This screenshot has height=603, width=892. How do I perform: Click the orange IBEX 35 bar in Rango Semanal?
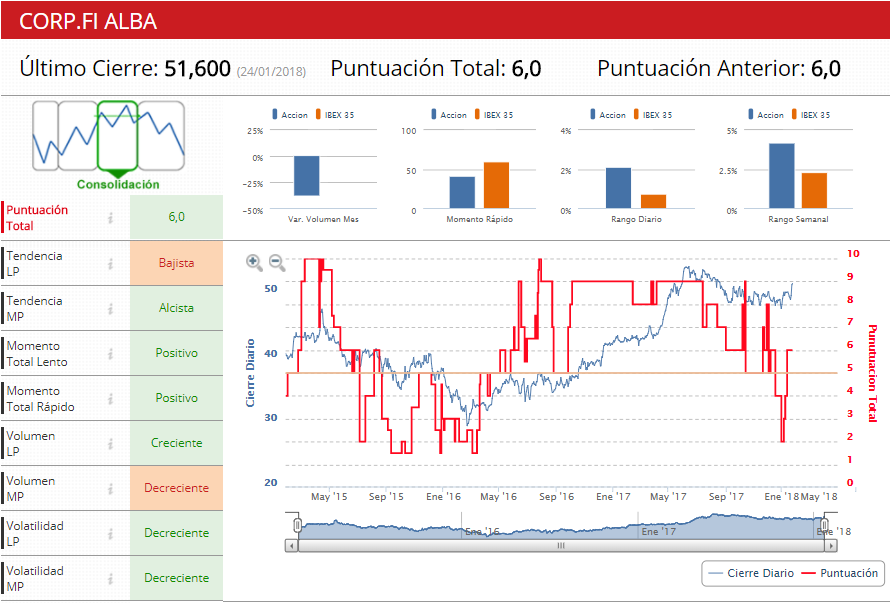coord(814,191)
